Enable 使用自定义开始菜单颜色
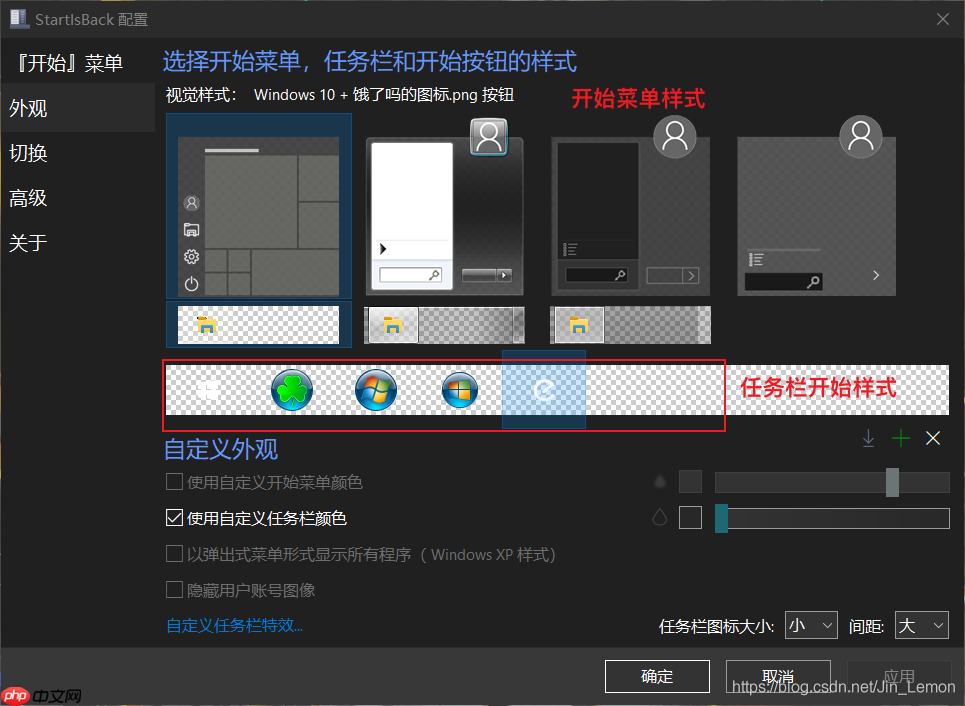This screenshot has width=965, height=706. 173,482
